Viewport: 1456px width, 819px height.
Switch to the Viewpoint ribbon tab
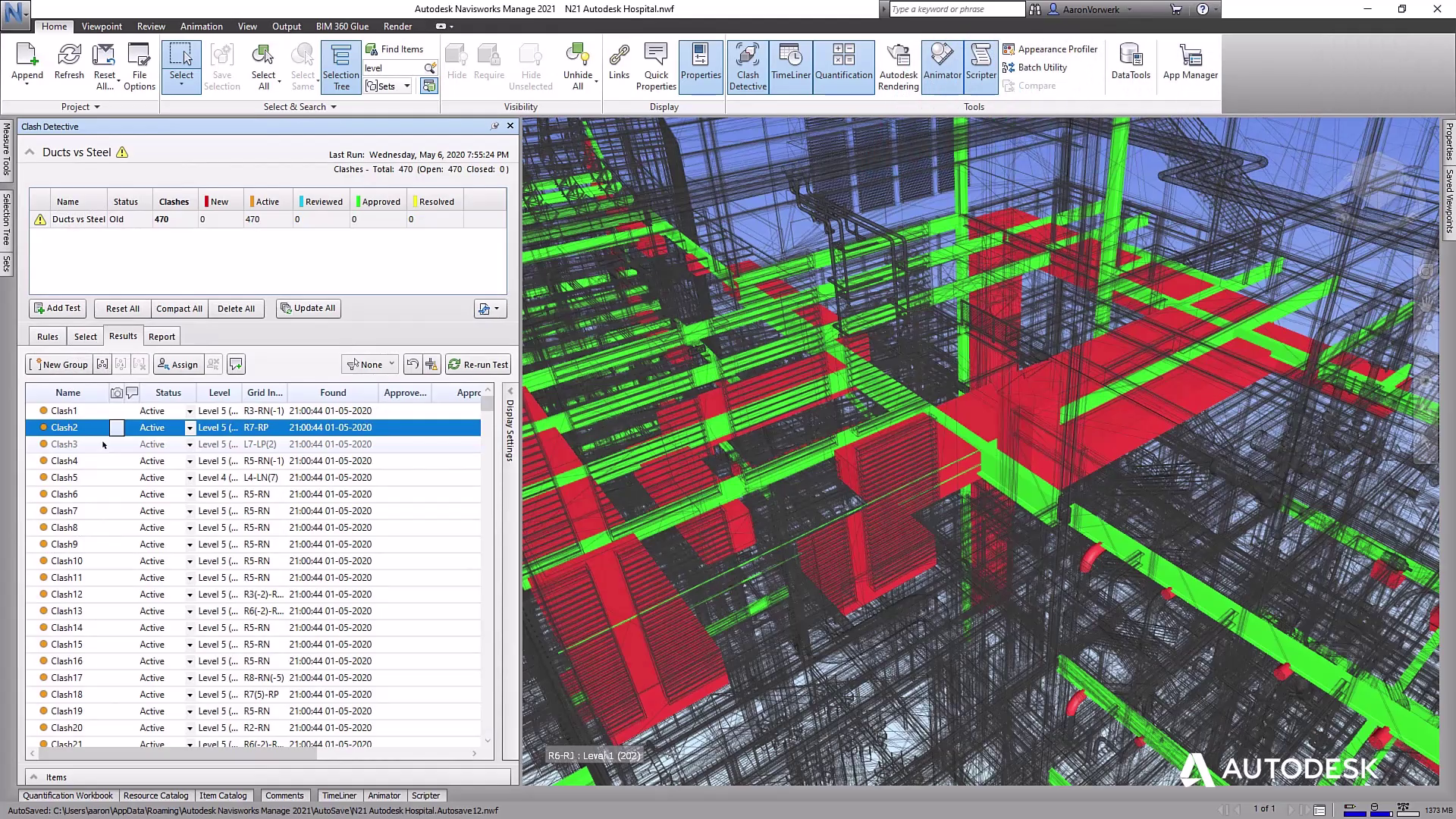[x=102, y=27]
